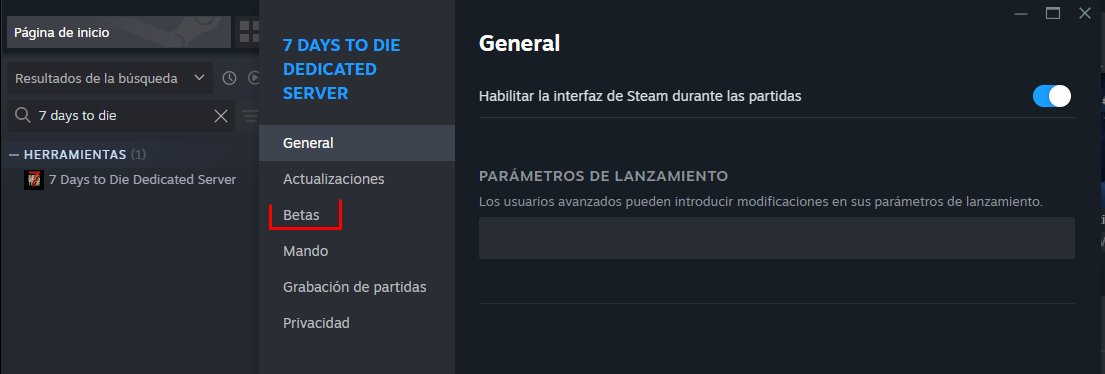Open the grid view collections icon
The width and height of the screenshot is (1105, 374).
(247, 32)
